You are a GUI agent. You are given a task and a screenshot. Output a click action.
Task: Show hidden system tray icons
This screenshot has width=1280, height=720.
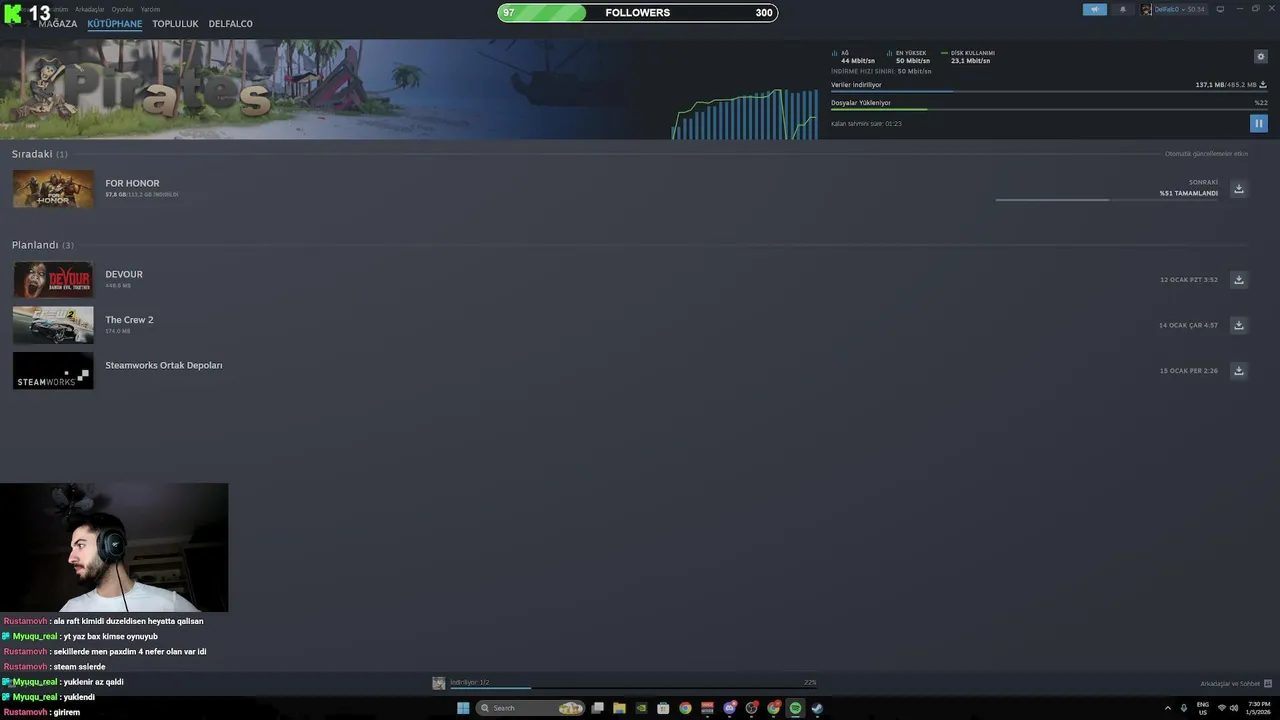pyautogui.click(x=1167, y=708)
